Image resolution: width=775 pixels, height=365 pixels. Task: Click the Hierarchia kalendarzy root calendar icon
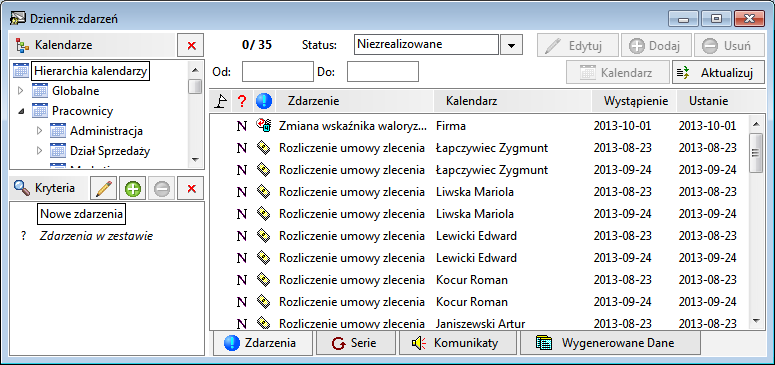coord(21,71)
